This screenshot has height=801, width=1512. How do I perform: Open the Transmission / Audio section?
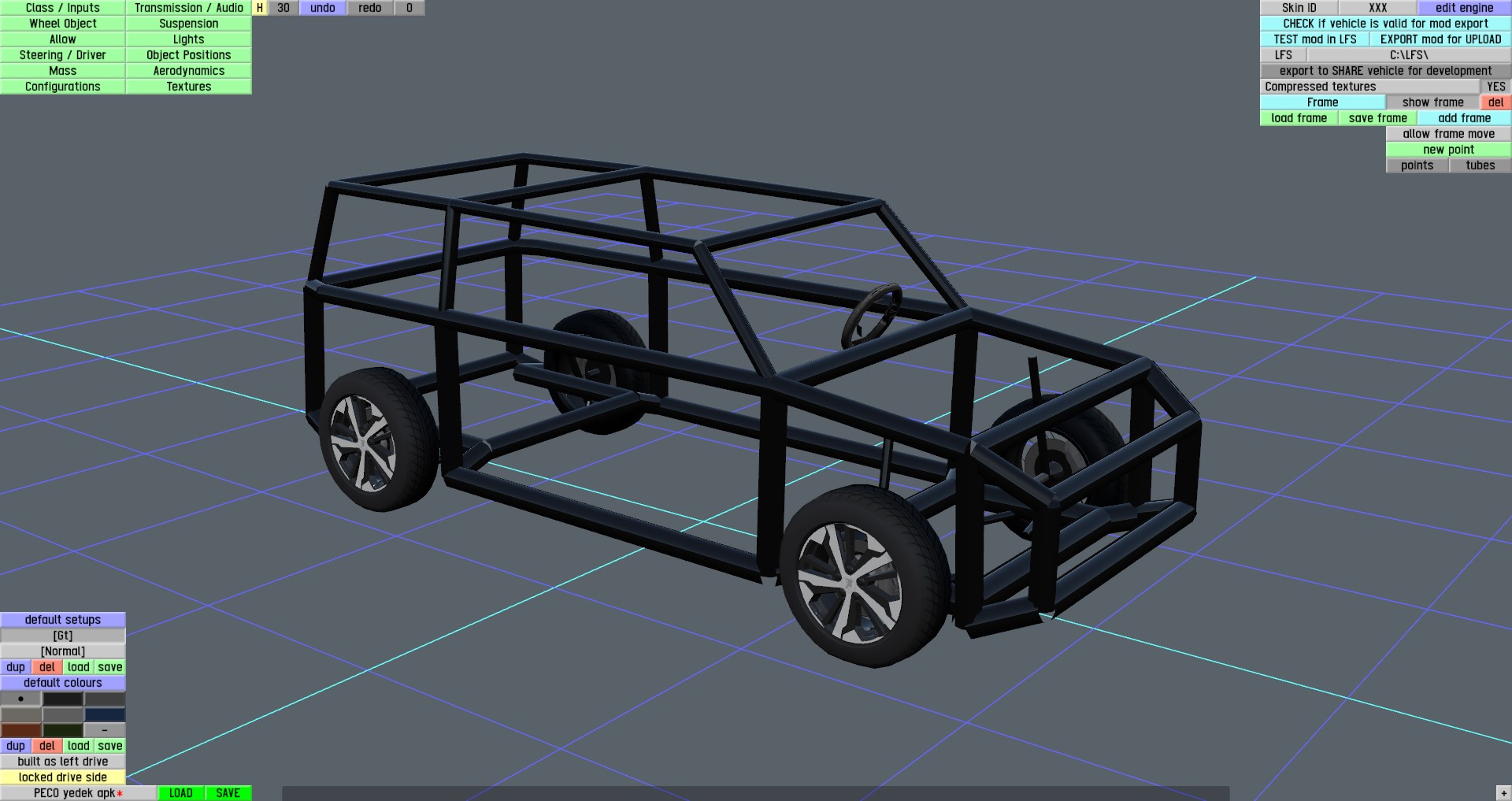pos(189,8)
